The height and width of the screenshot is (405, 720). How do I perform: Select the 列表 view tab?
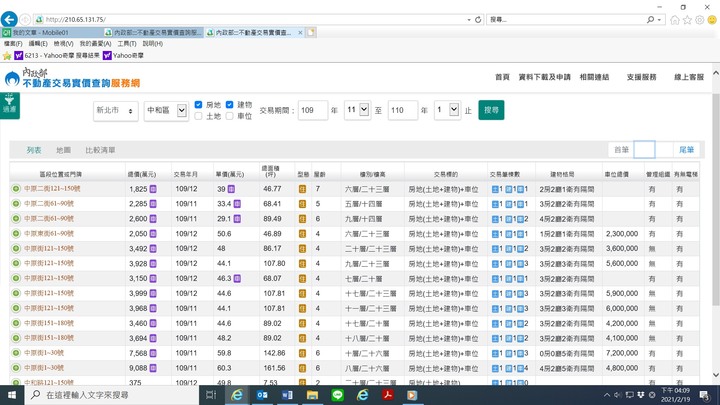[34, 150]
